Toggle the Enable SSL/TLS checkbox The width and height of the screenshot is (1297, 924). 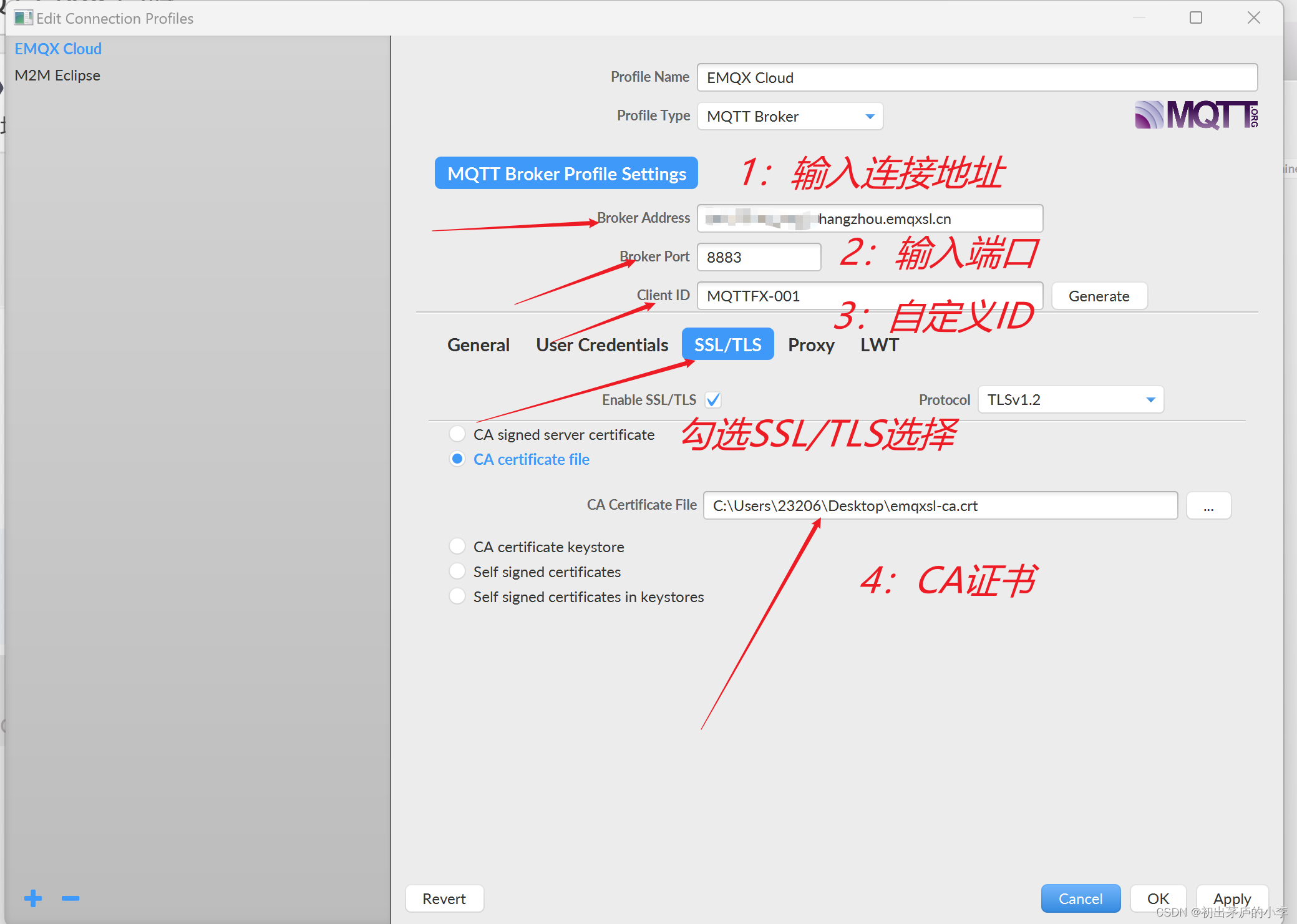[713, 400]
